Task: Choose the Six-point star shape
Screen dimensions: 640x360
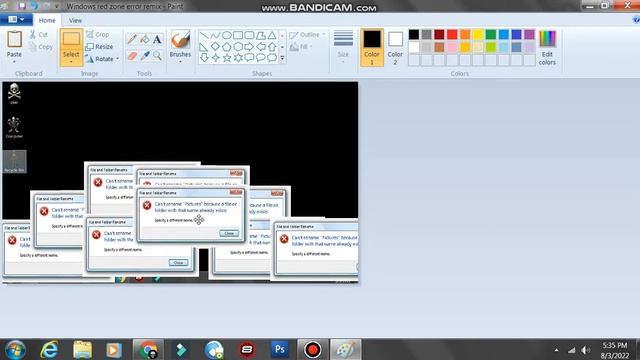Action: [238, 58]
